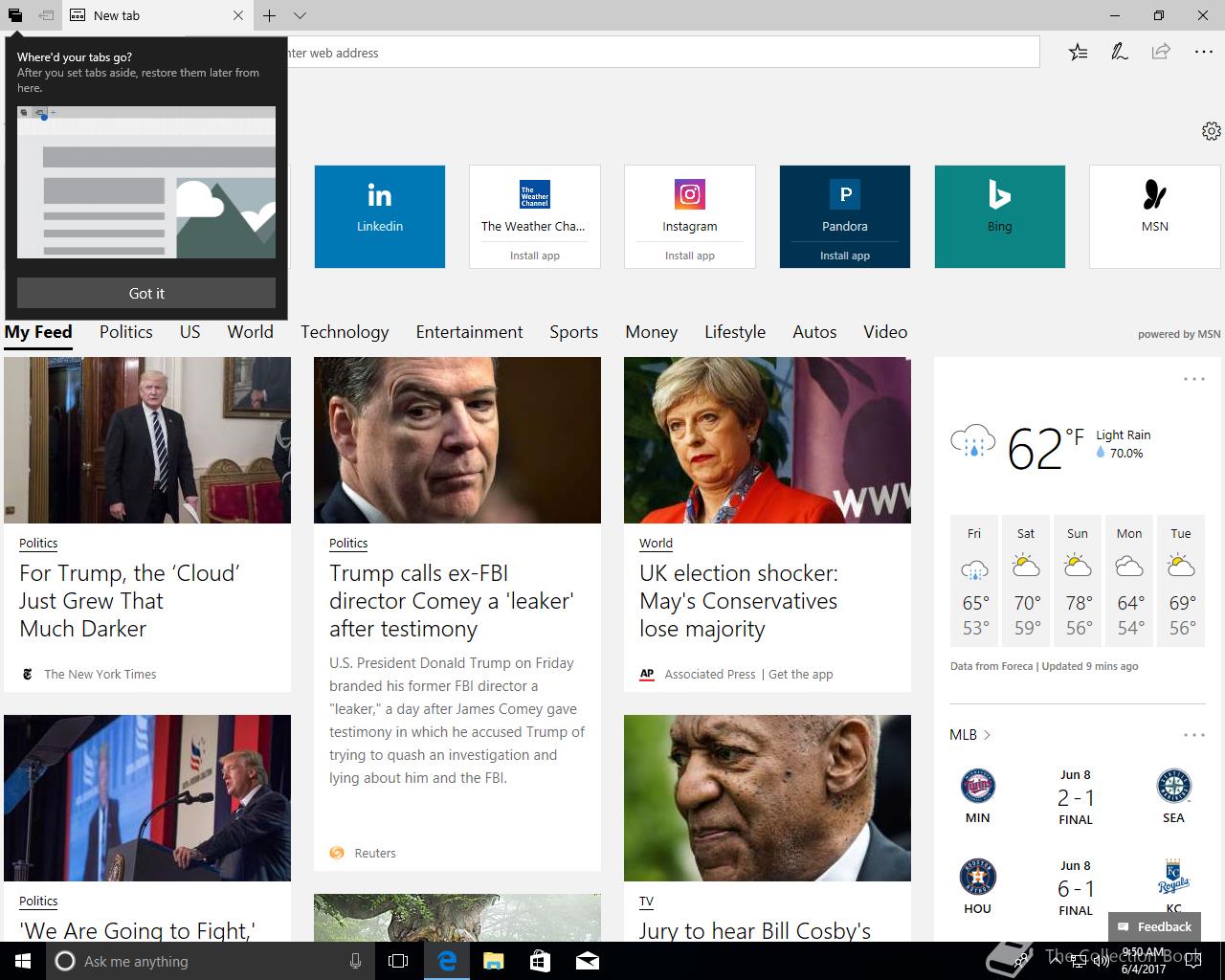Show tab previews chevron
This screenshot has height=980, width=1225.
coord(300,15)
